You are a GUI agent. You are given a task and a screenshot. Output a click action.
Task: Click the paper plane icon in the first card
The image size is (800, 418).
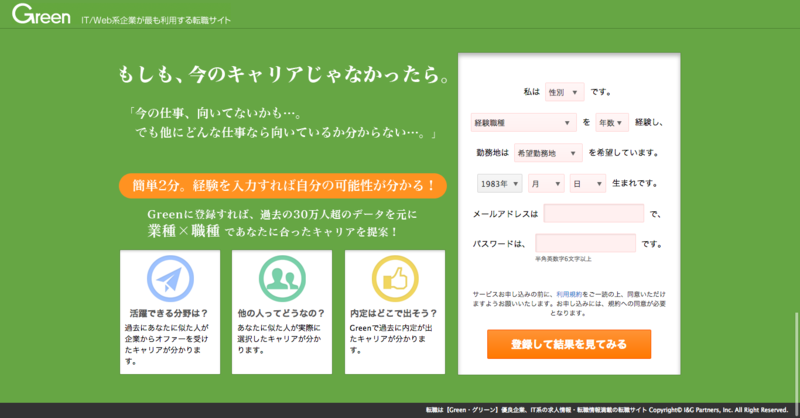coord(170,279)
